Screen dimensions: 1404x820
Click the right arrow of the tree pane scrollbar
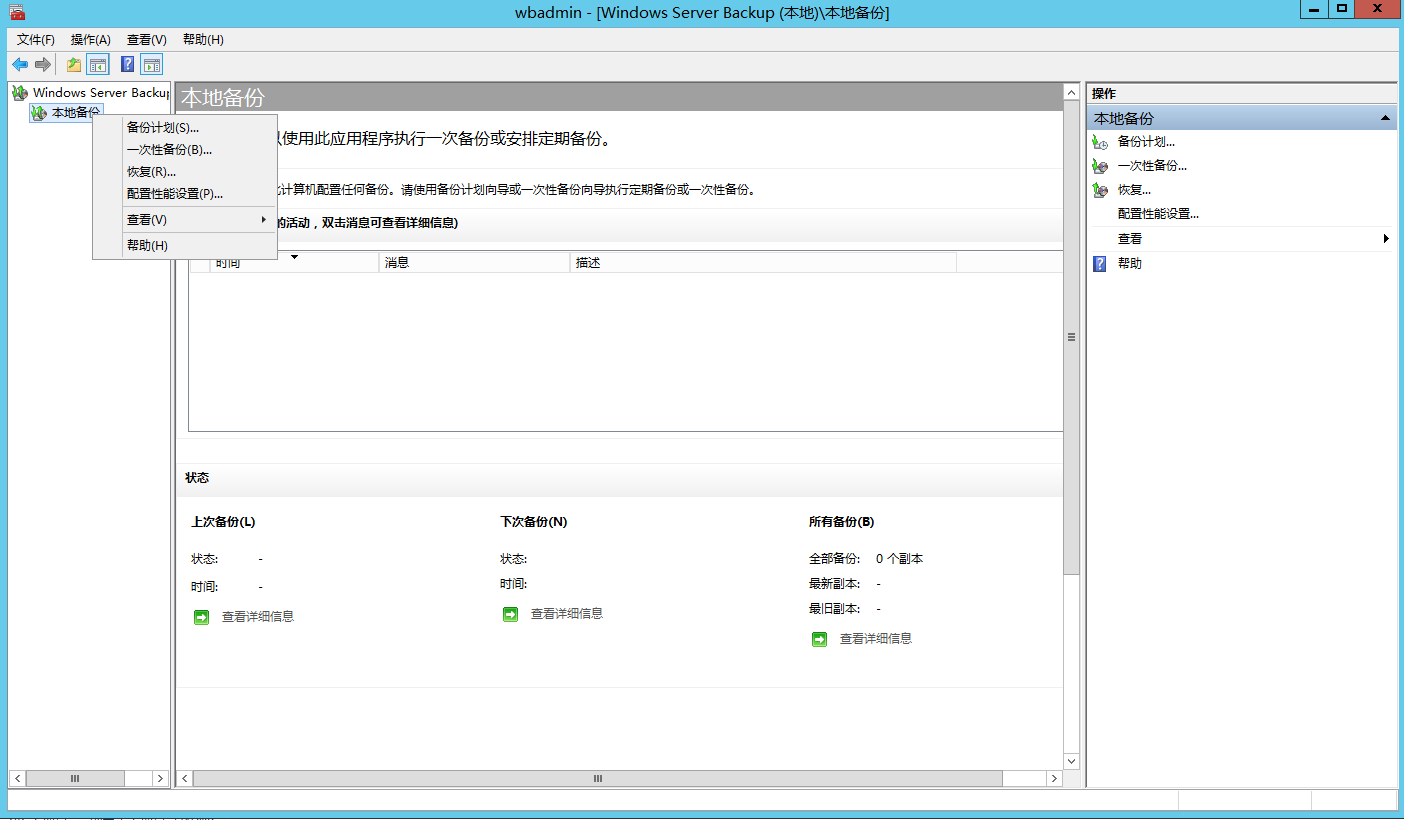[x=160, y=778]
